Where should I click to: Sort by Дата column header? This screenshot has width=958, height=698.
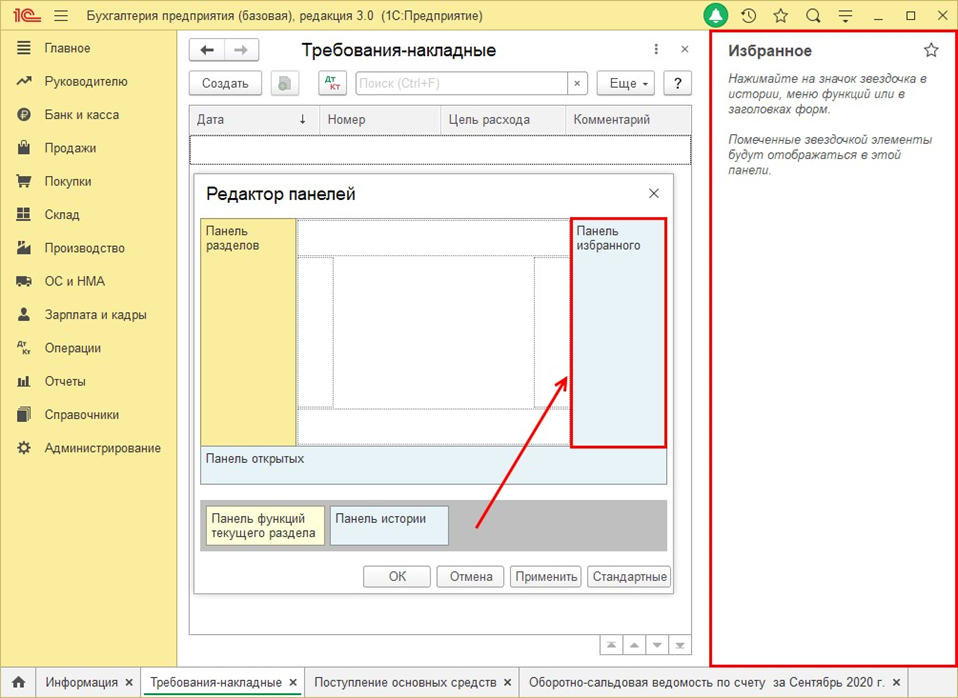pos(254,119)
